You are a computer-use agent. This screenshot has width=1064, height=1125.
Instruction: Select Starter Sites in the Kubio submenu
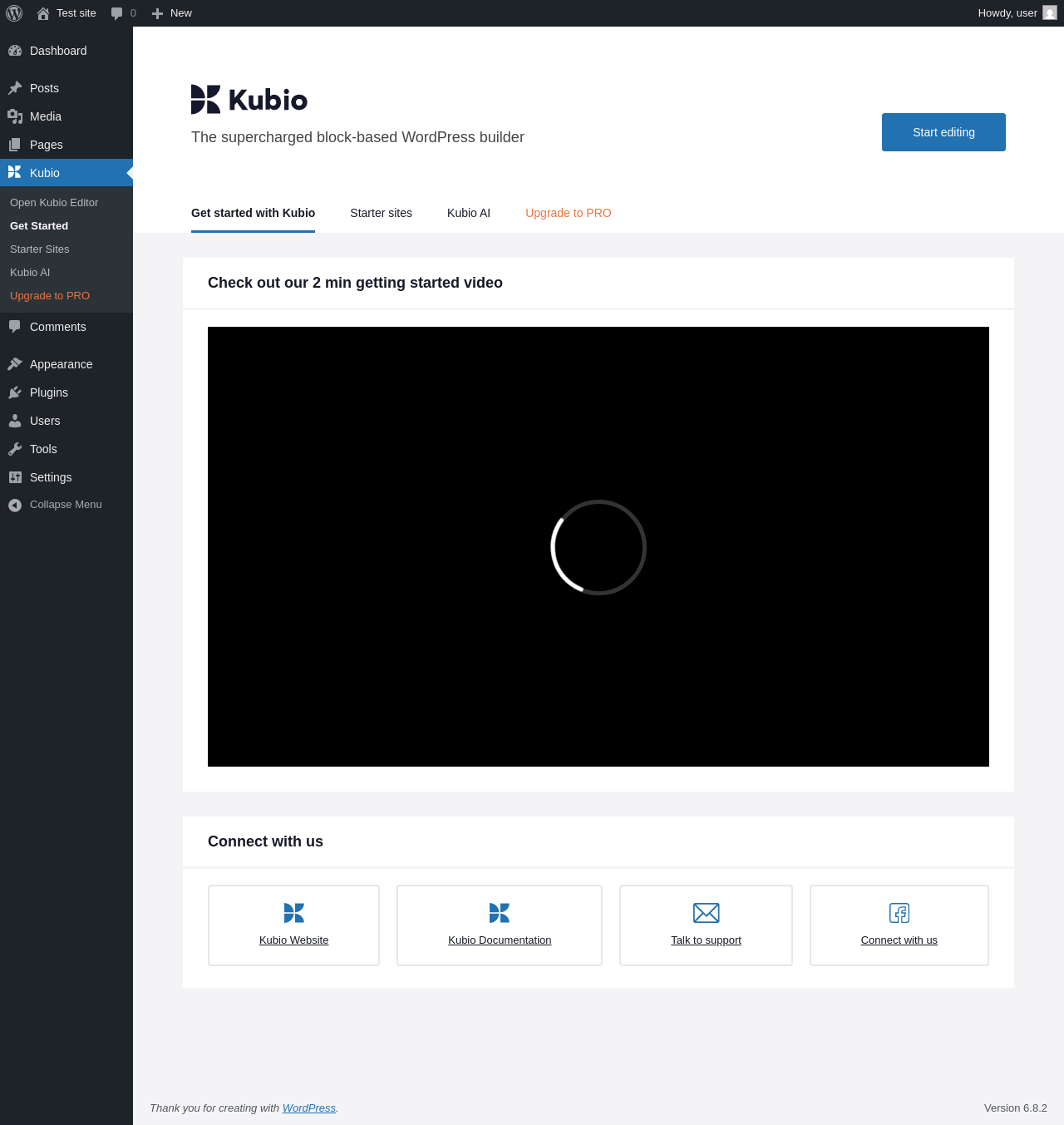click(x=40, y=249)
